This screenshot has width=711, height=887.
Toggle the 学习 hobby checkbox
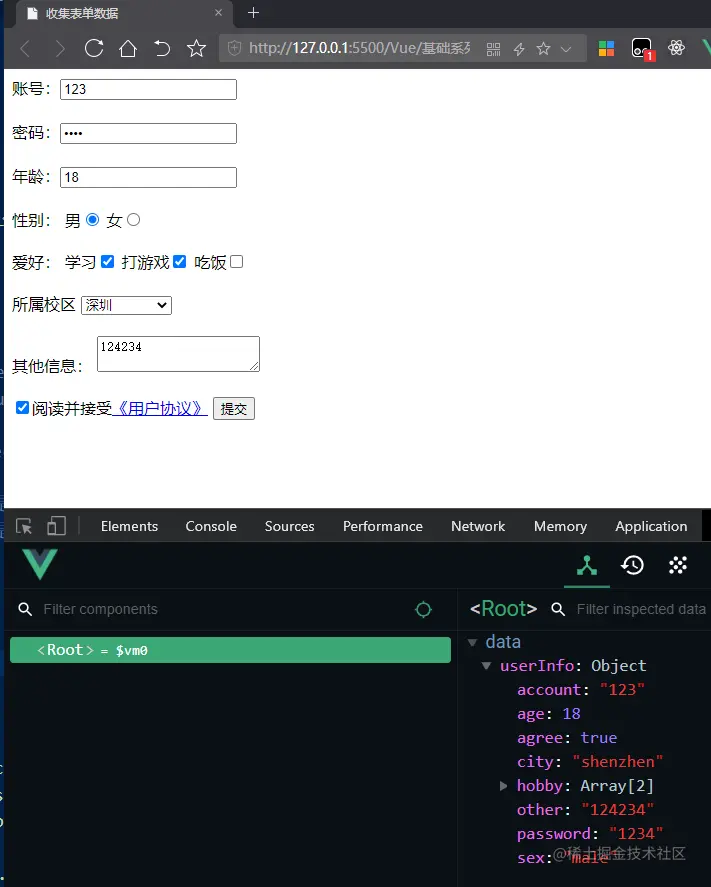(107, 261)
